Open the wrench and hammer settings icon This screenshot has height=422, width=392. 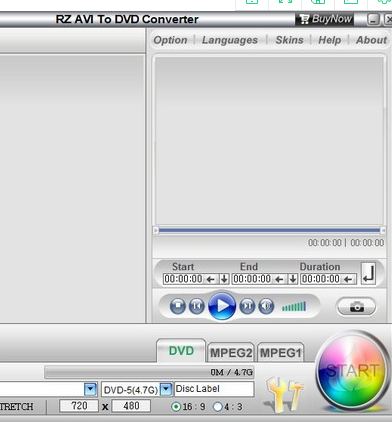285,394
